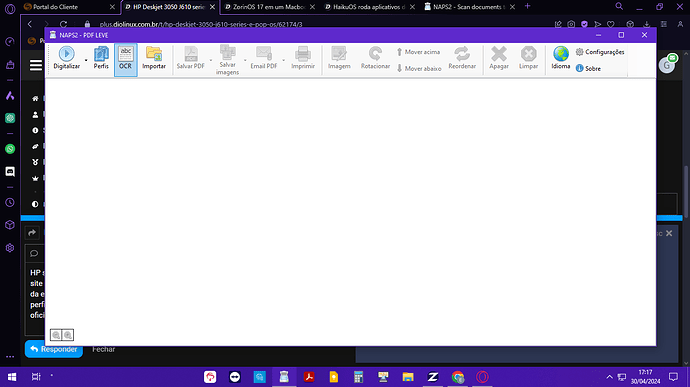Expand the Email PDF dropdown arrow

coord(283,60)
